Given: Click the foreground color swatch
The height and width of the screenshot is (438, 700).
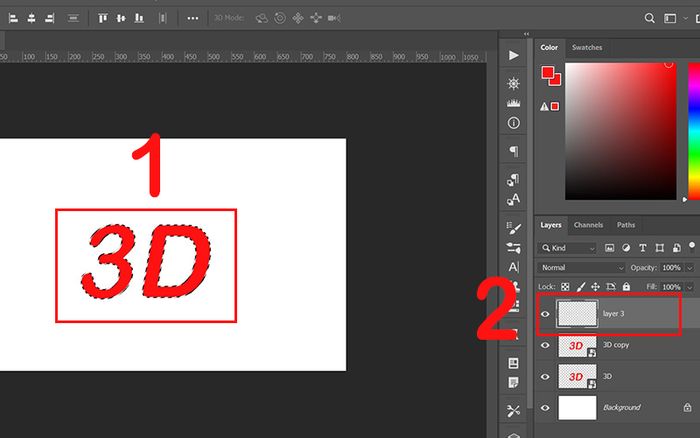Looking at the screenshot, I should (547, 72).
